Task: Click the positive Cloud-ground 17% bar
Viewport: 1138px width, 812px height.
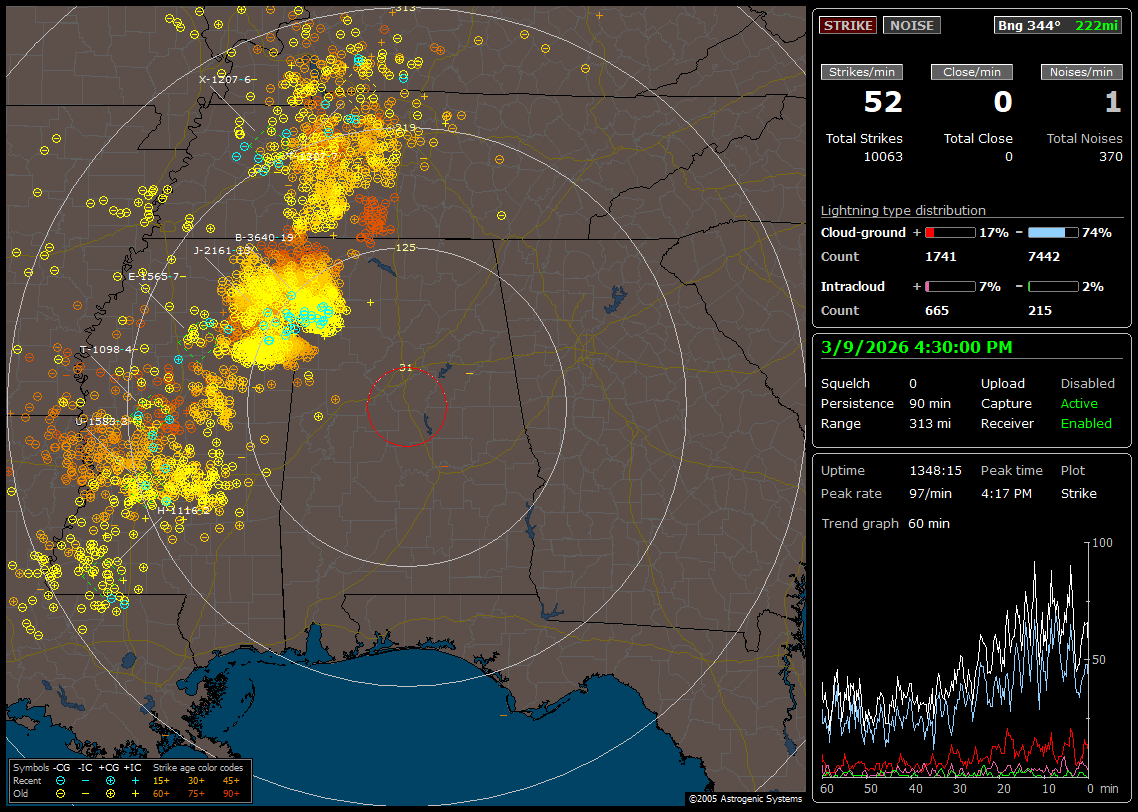Action: click(x=949, y=232)
